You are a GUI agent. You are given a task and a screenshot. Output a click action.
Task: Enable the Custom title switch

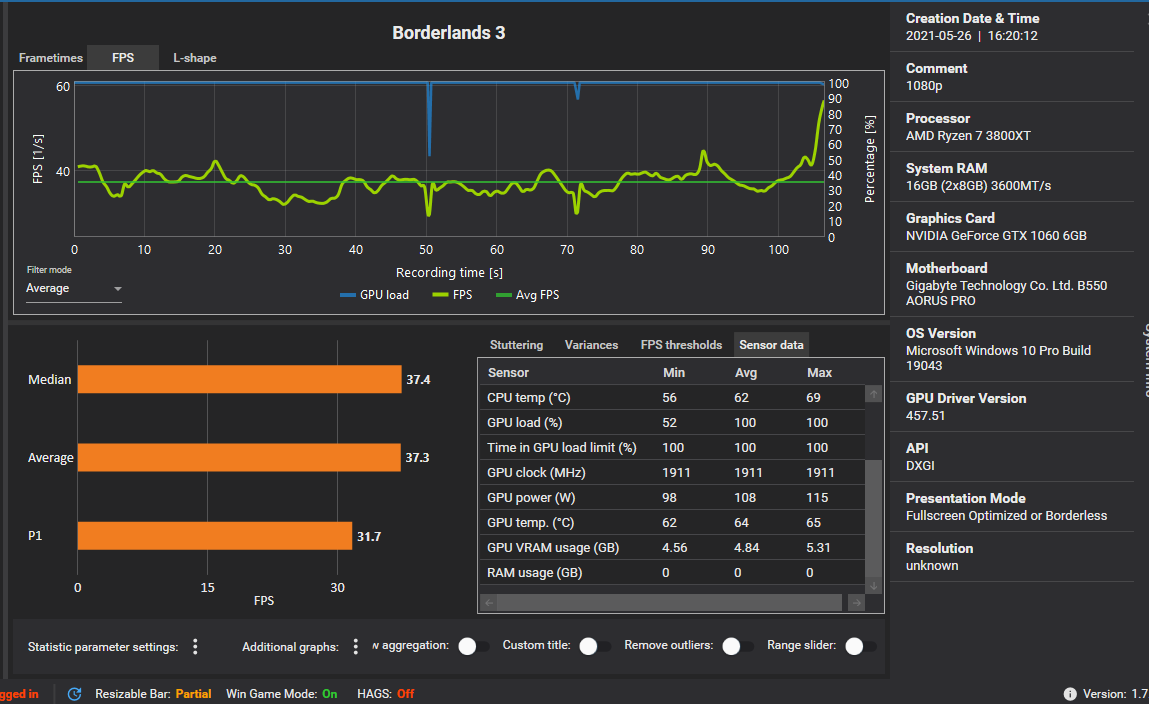(x=594, y=646)
